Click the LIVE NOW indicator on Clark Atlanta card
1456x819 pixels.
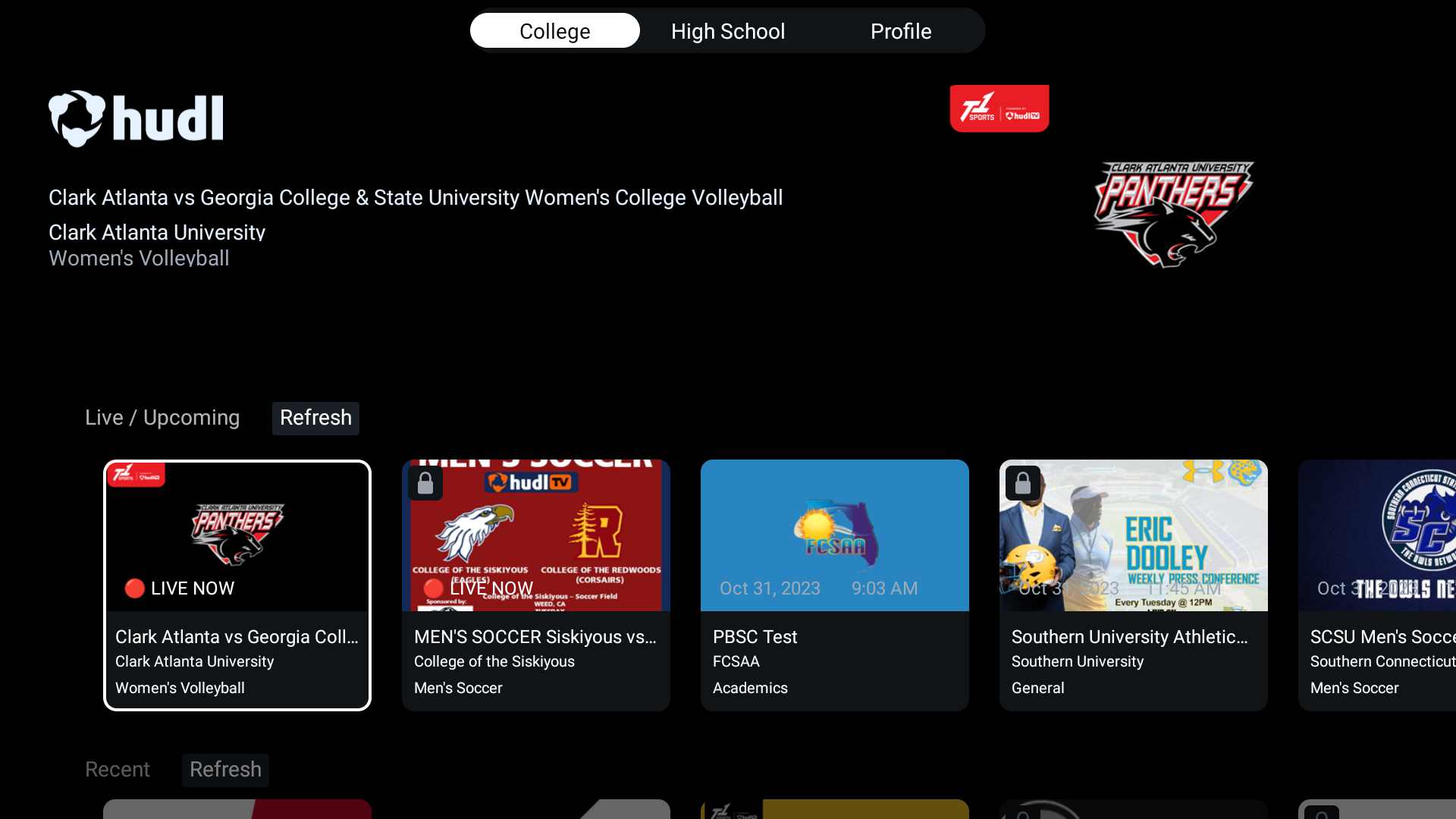tap(179, 588)
